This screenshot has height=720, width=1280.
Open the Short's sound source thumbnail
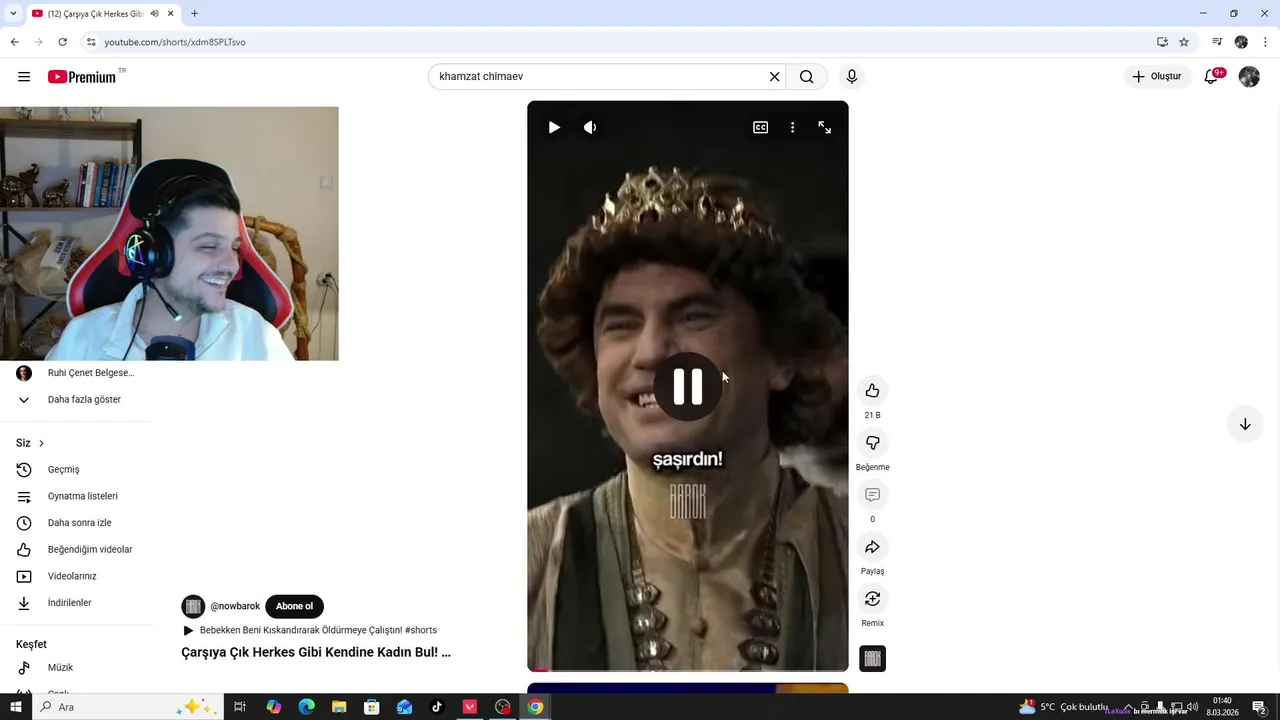point(872,658)
